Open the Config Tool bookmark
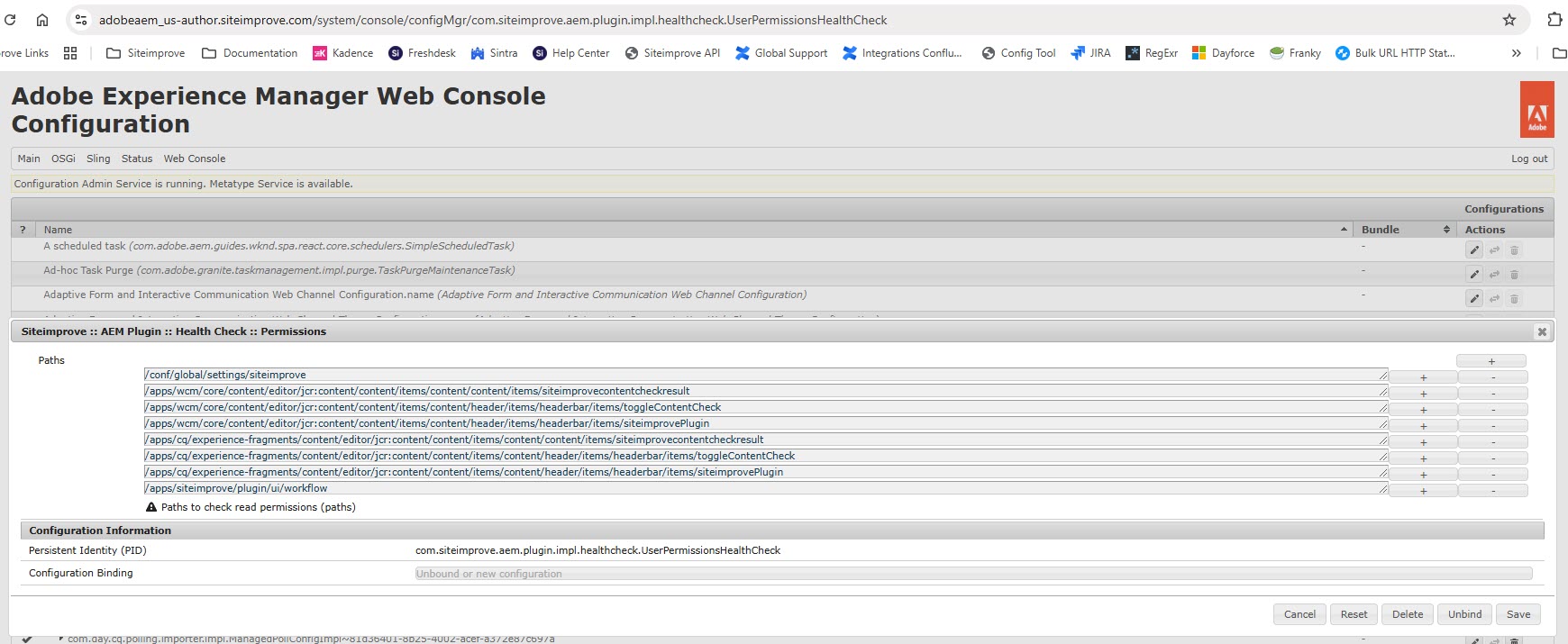This screenshot has height=644, width=1568. click(1018, 53)
